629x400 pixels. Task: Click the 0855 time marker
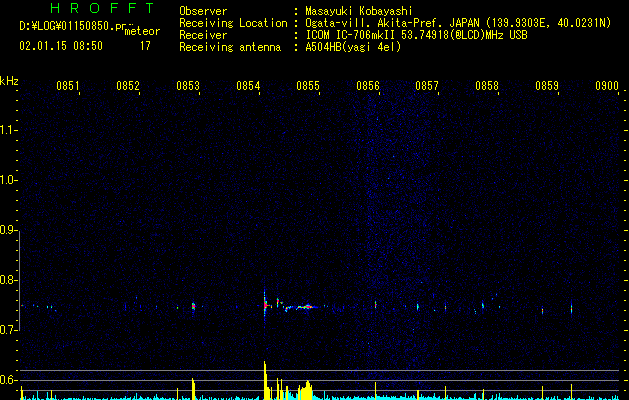point(308,86)
